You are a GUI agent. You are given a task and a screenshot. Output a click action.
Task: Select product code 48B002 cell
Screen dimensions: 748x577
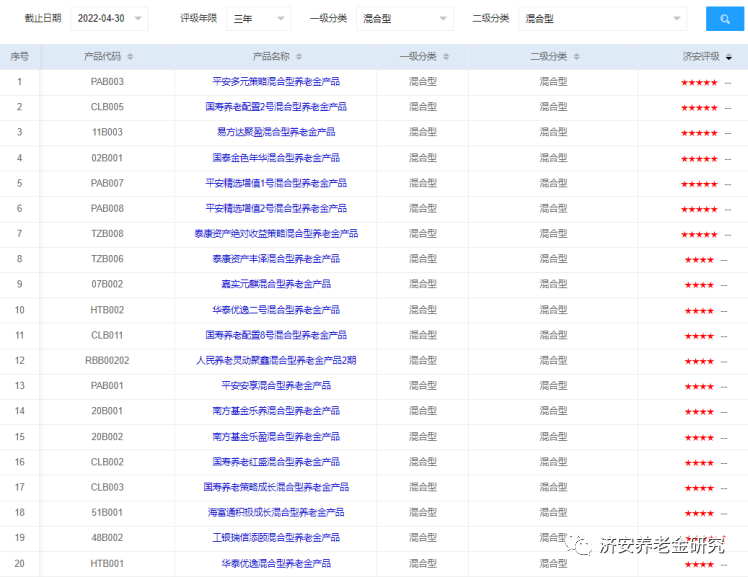[107, 538]
